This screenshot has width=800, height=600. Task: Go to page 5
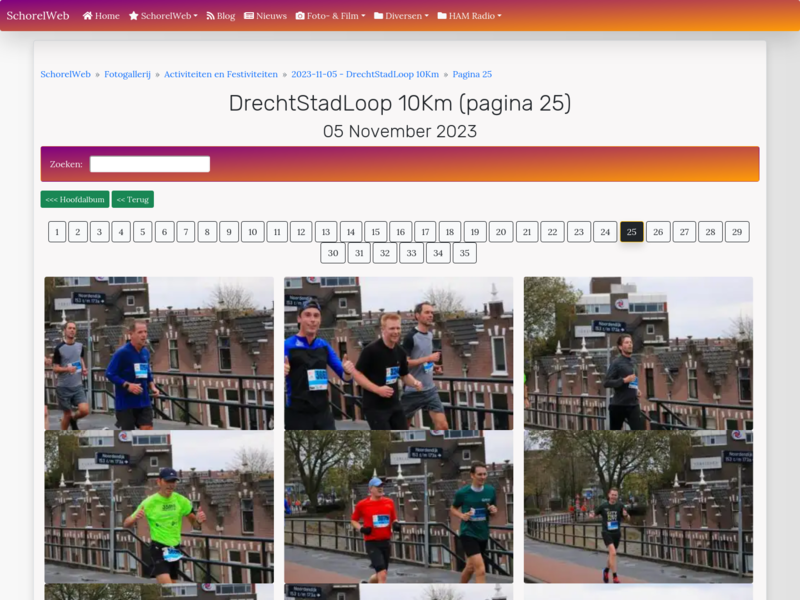[143, 232]
